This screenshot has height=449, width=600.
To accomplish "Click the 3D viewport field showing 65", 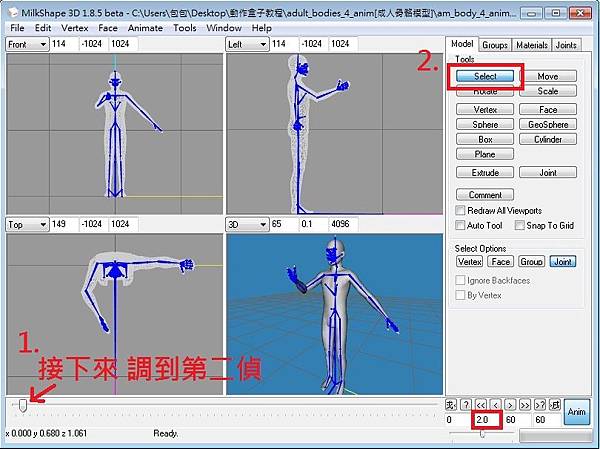I will (x=284, y=224).
